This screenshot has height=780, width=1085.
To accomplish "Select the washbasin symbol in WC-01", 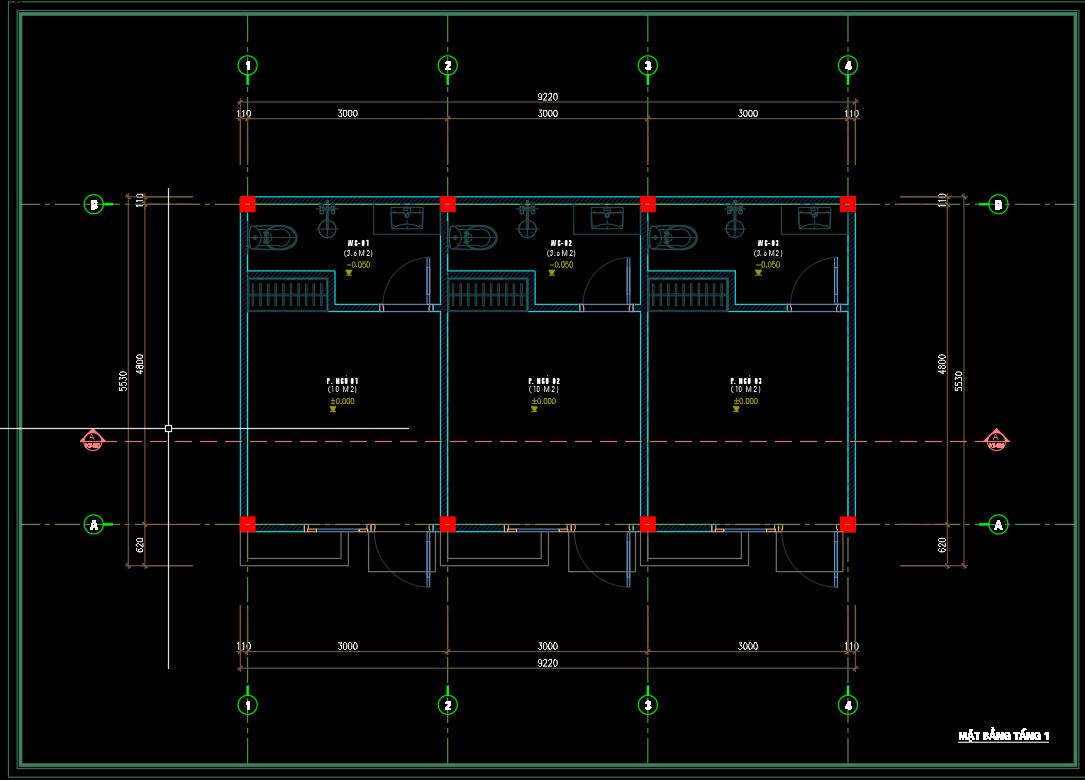I will (x=407, y=218).
